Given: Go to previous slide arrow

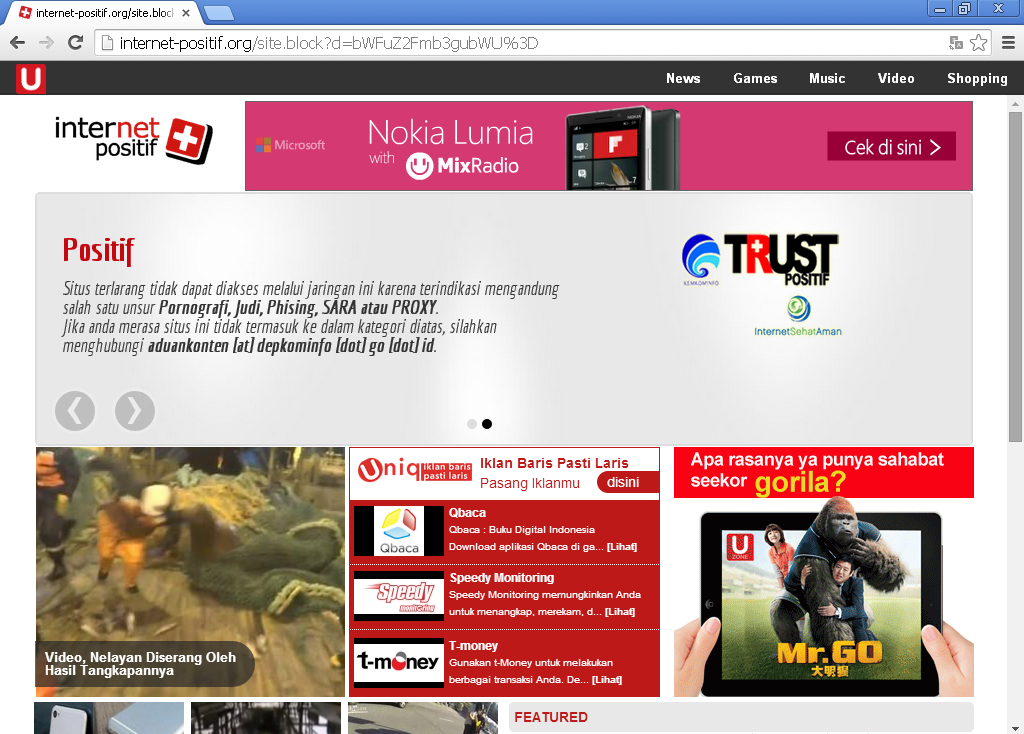Looking at the screenshot, I should (x=75, y=411).
